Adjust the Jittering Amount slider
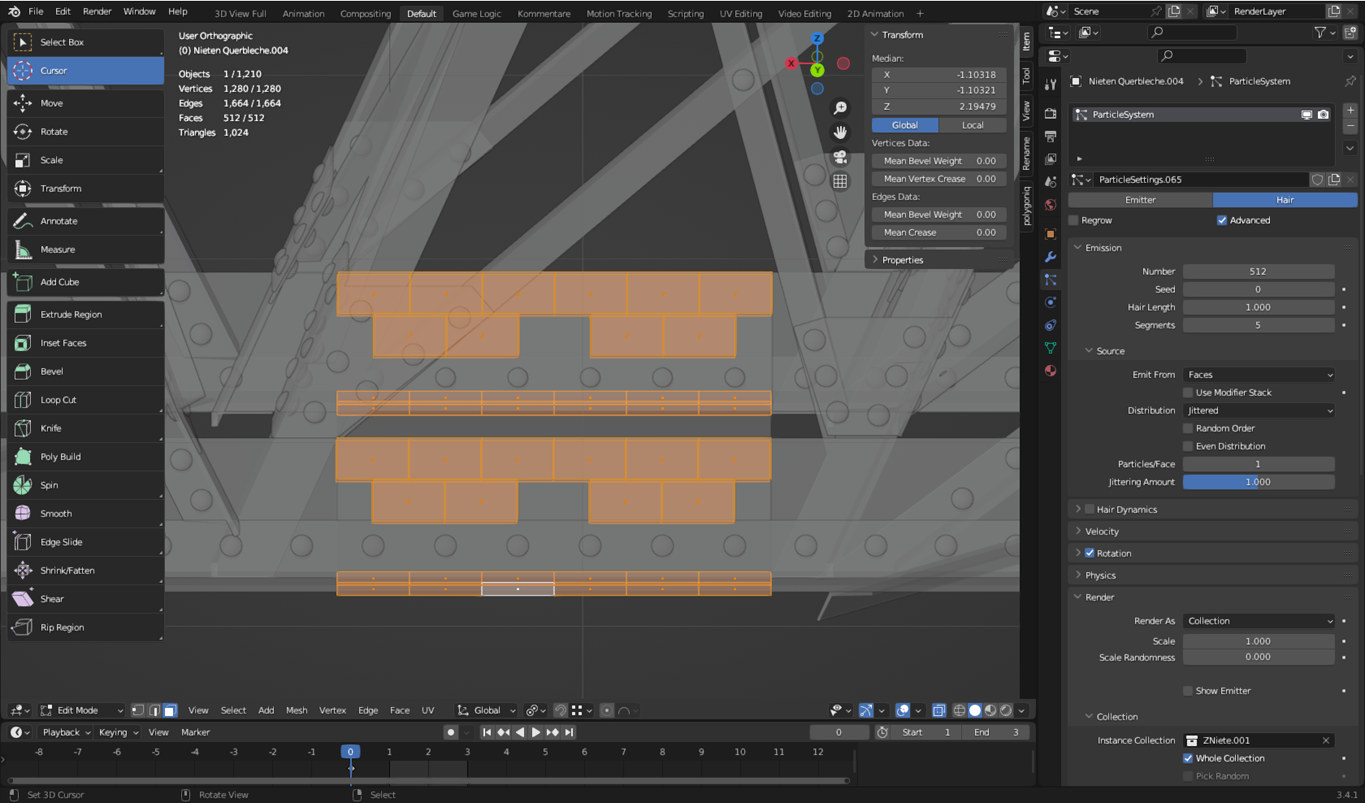Image resolution: width=1365 pixels, height=803 pixels. click(x=1258, y=482)
